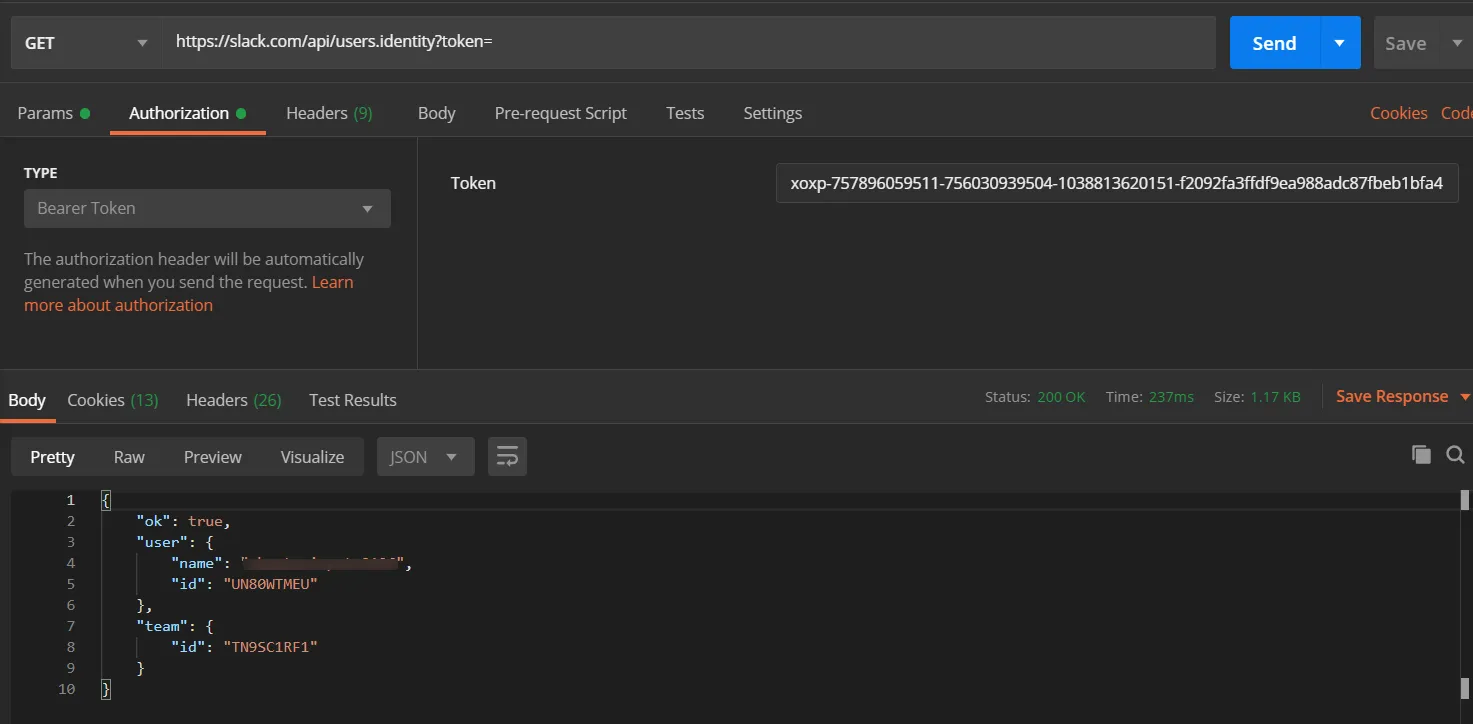Screen dimensions: 1473x724
Task: Open the request Body tab
Action: point(436,113)
